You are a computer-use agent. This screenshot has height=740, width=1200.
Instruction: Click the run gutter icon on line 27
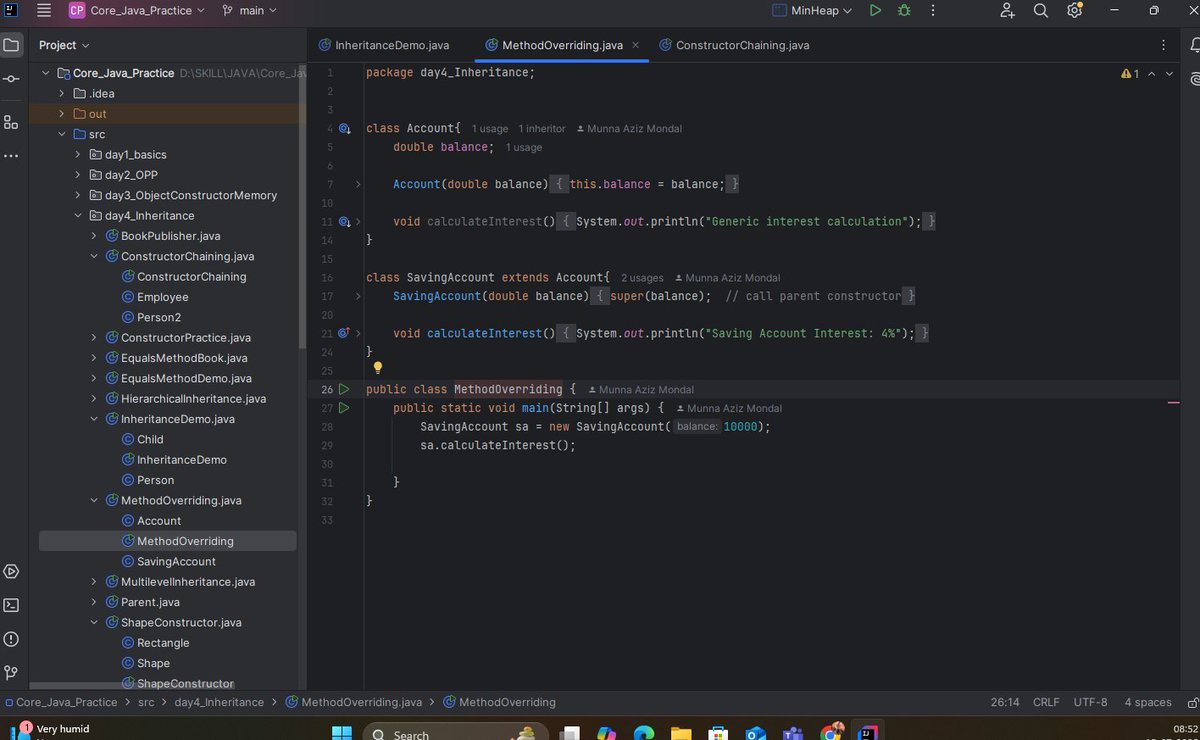344,408
